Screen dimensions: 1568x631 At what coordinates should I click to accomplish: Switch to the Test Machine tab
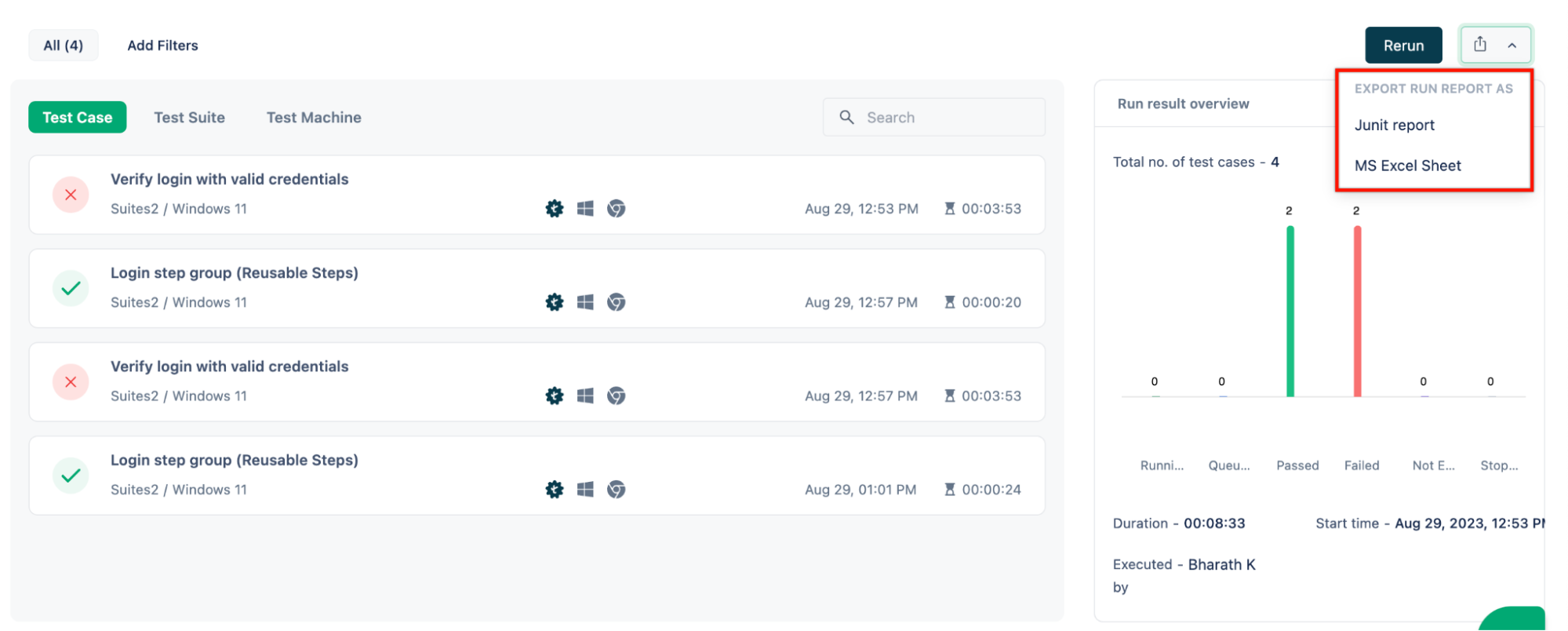(x=314, y=117)
